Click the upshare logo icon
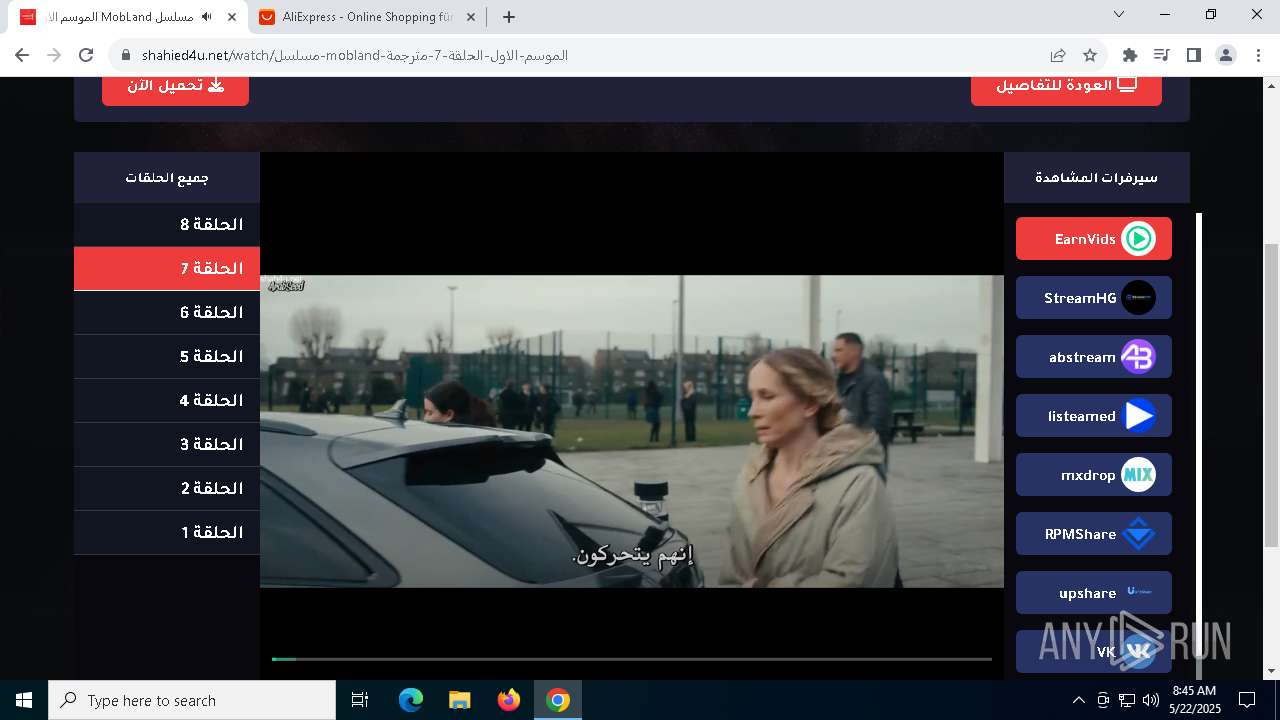Viewport: 1280px width, 720px height. 1138,592
